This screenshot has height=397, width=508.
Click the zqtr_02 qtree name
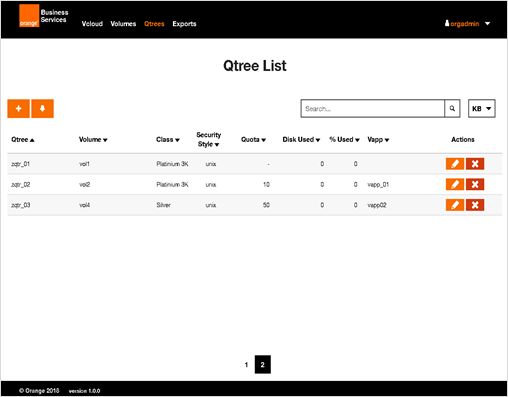[21, 184]
